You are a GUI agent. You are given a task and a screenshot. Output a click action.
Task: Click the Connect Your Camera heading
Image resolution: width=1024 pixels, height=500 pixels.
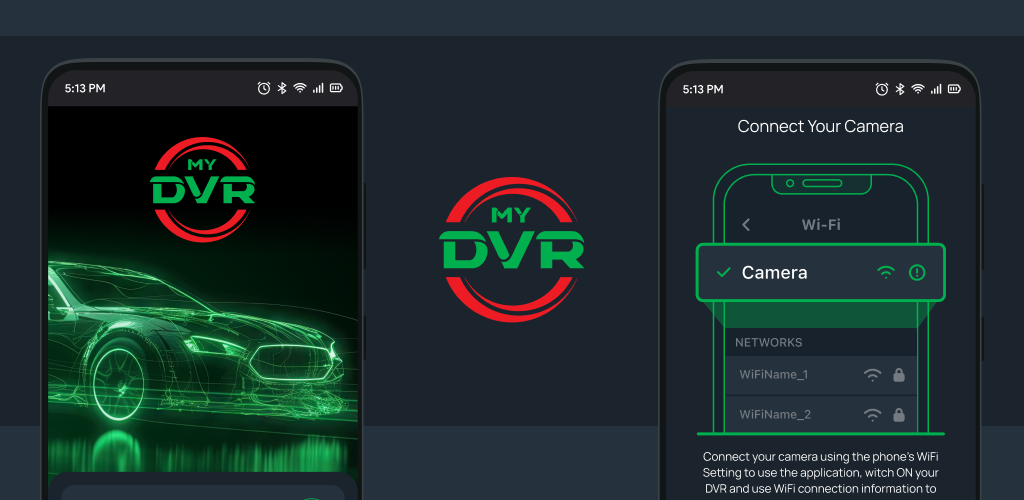(x=820, y=126)
